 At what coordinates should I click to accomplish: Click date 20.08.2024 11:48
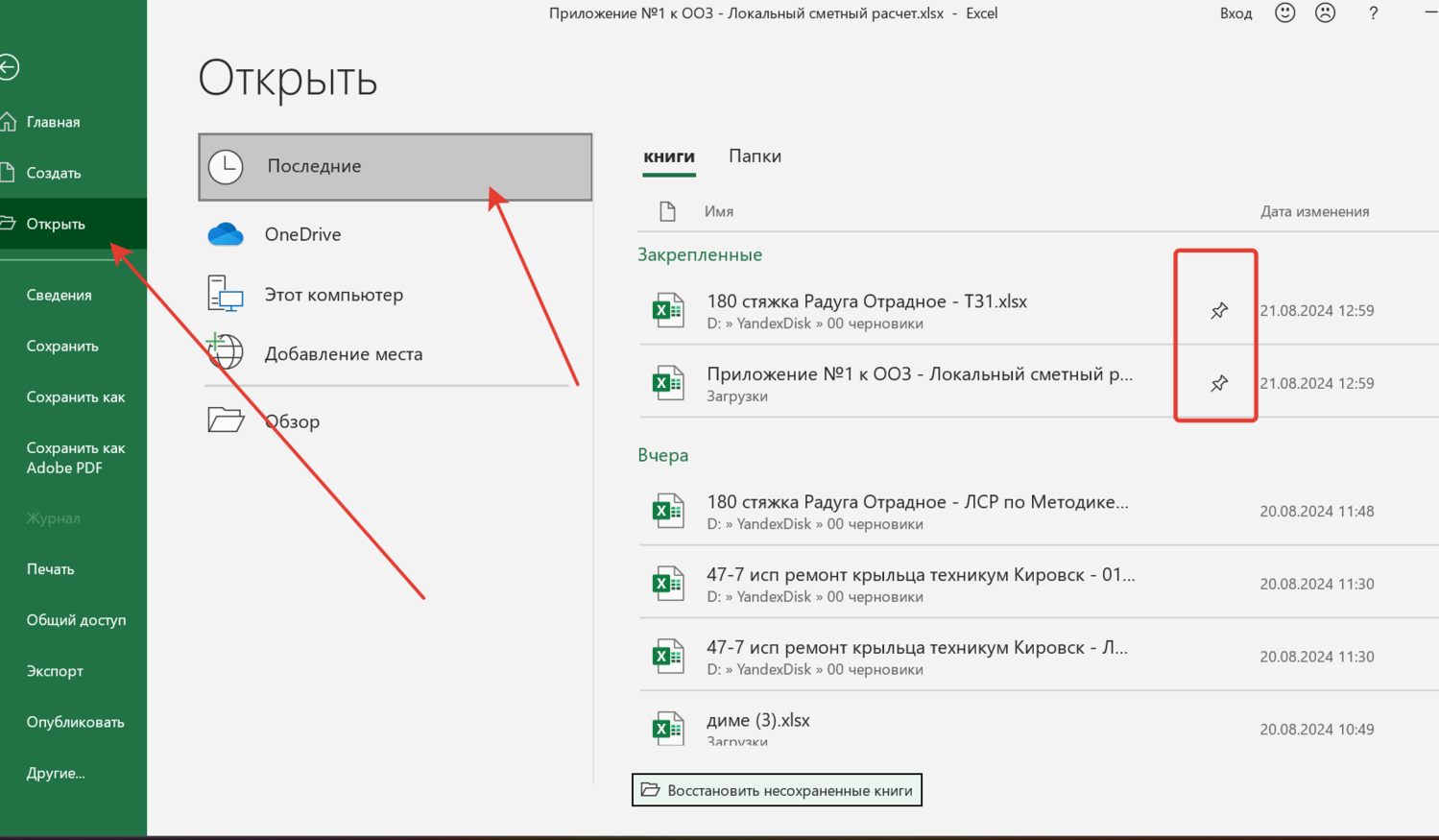[x=1316, y=512]
